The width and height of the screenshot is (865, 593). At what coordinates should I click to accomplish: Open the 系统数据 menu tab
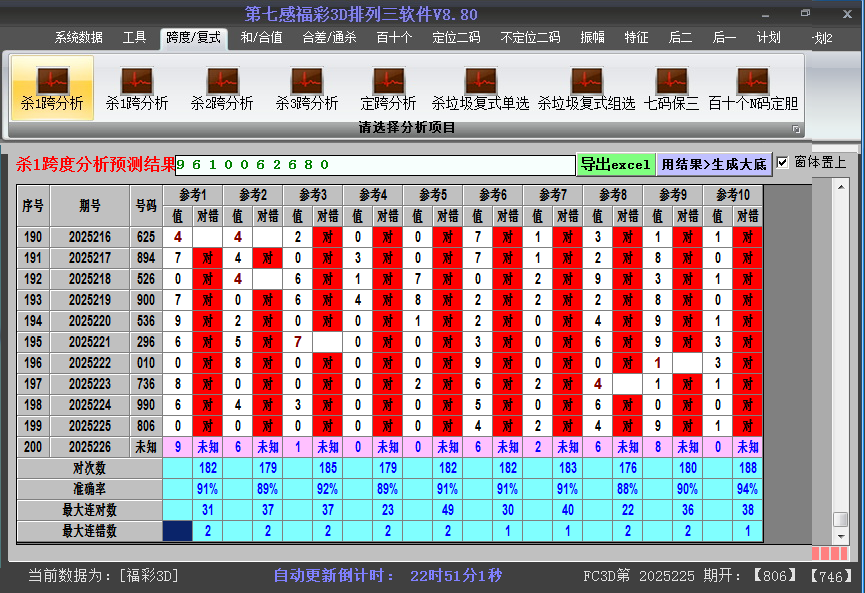pos(79,38)
